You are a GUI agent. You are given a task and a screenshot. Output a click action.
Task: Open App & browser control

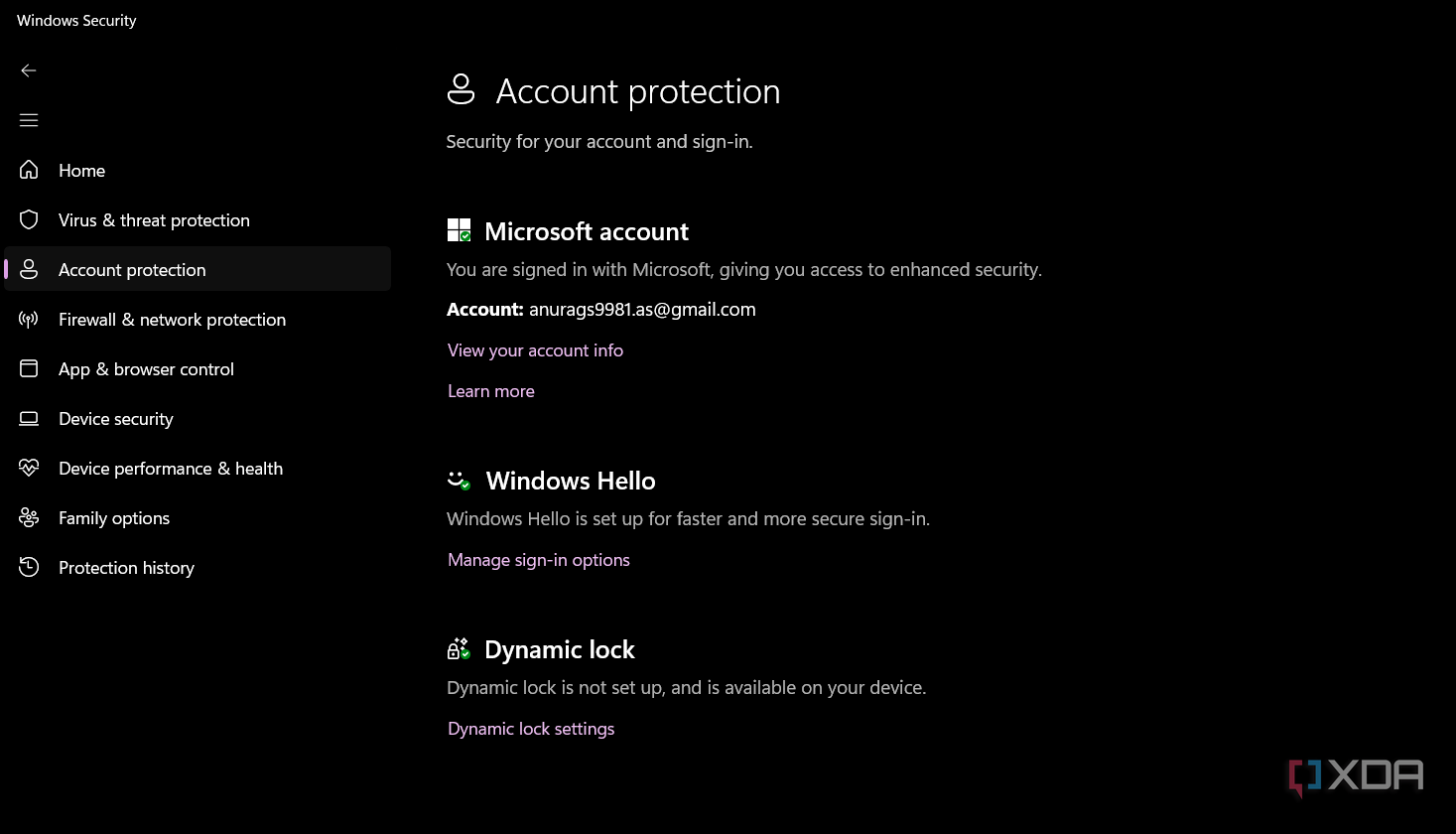tap(198, 368)
